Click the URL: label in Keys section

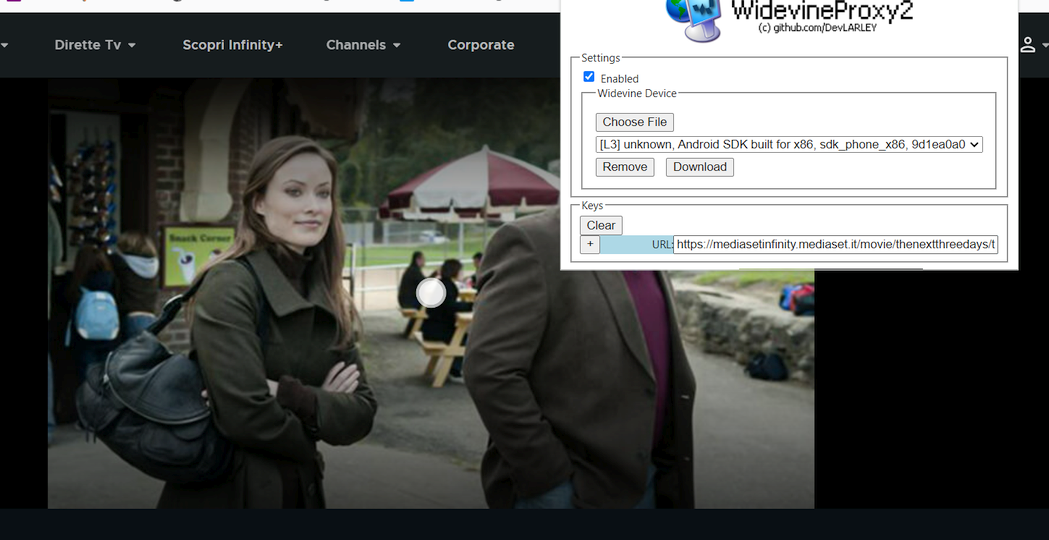tap(662, 245)
